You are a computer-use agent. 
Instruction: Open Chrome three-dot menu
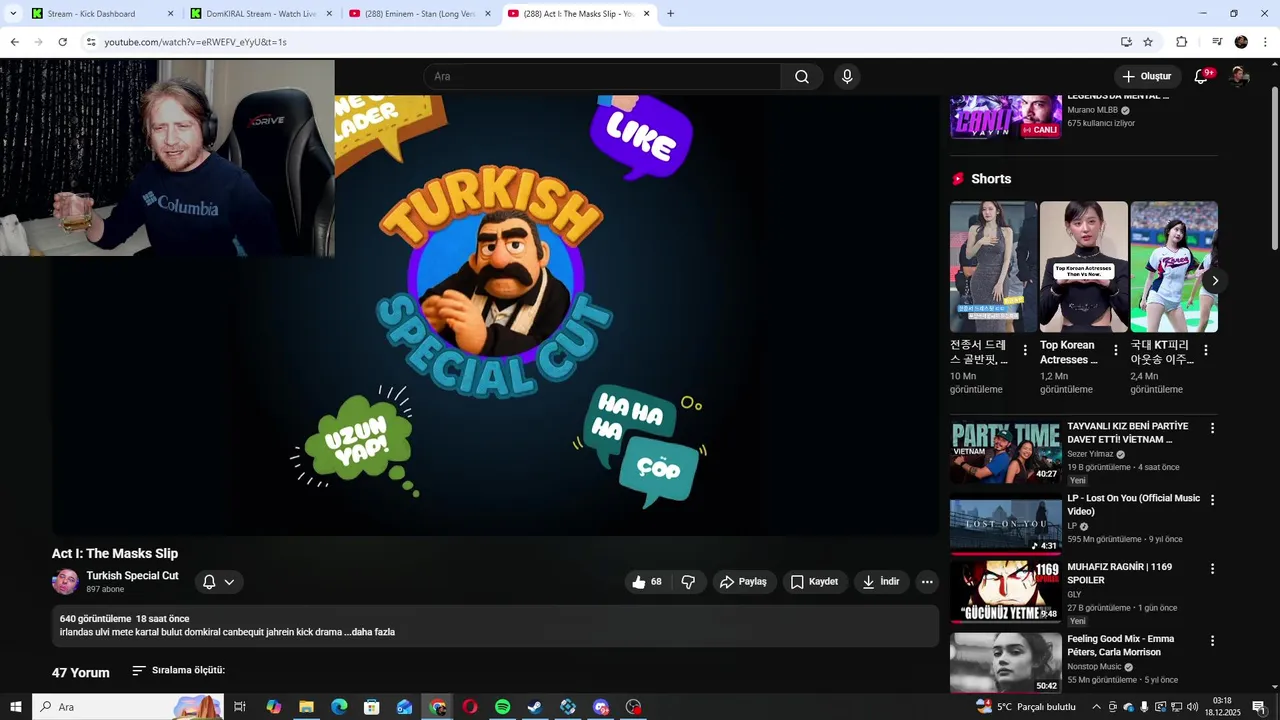click(1265, 42)
